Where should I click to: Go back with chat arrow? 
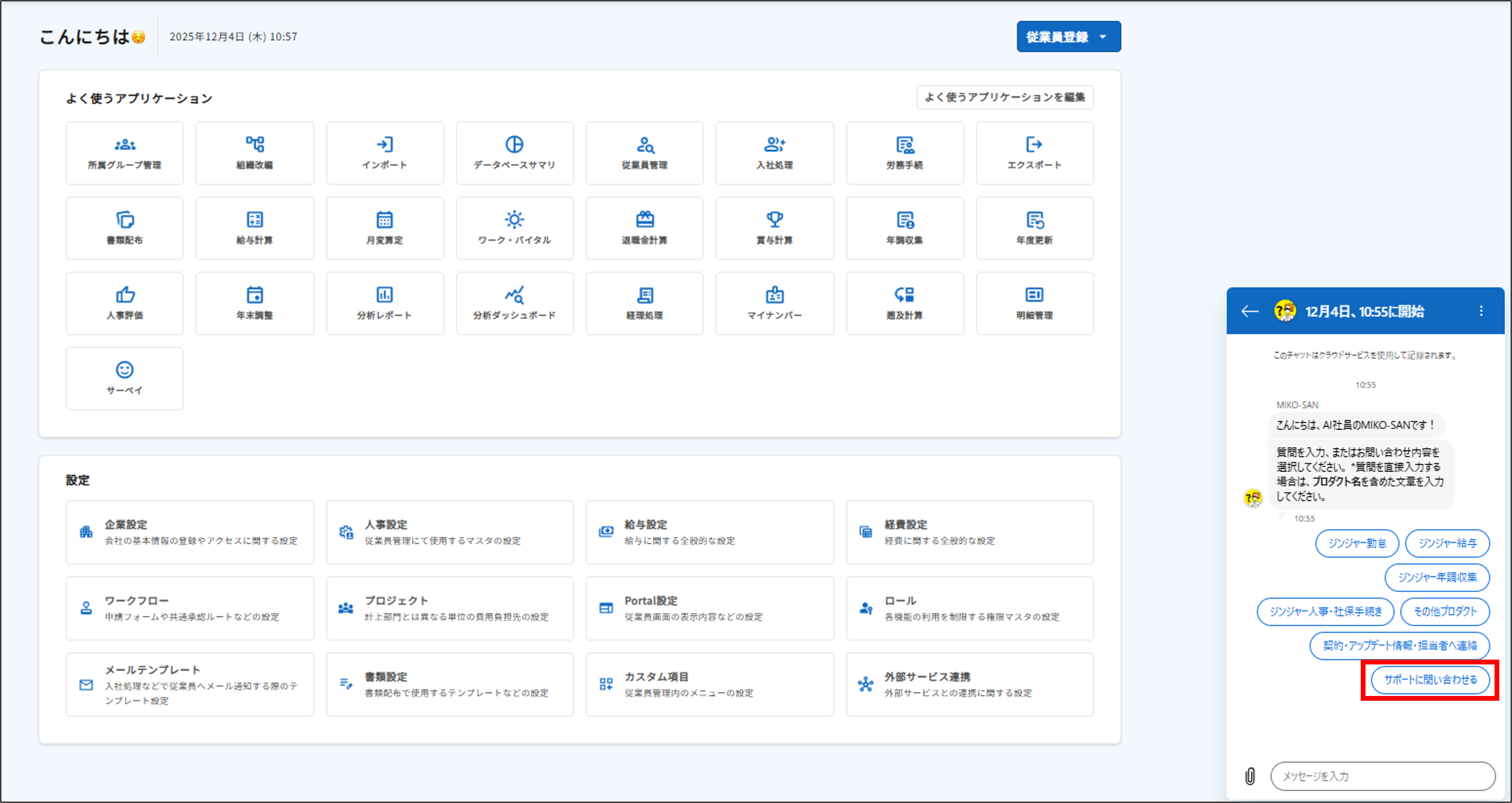tap(1250, 311)
